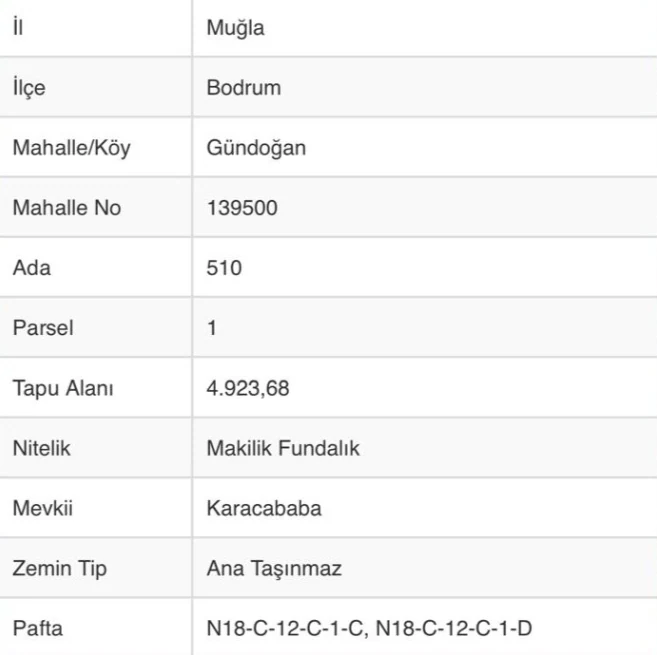
Task: Click the Zemin Tip label
Action: click(x=59, y=569)
